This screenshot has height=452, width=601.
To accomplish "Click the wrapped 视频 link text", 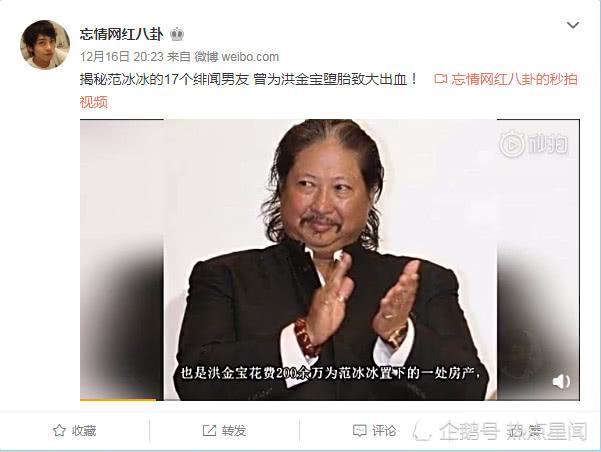I will point(94,102).
